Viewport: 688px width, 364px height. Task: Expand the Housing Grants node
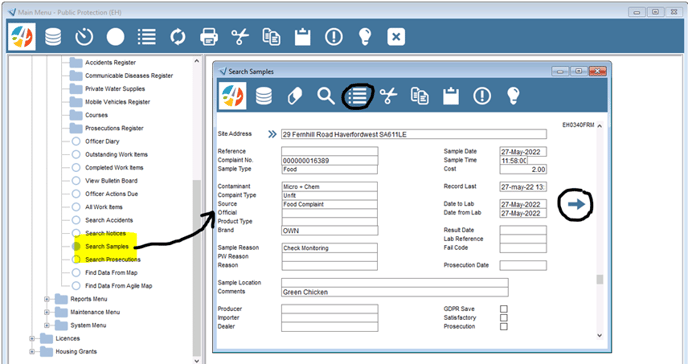pos(32,352)
